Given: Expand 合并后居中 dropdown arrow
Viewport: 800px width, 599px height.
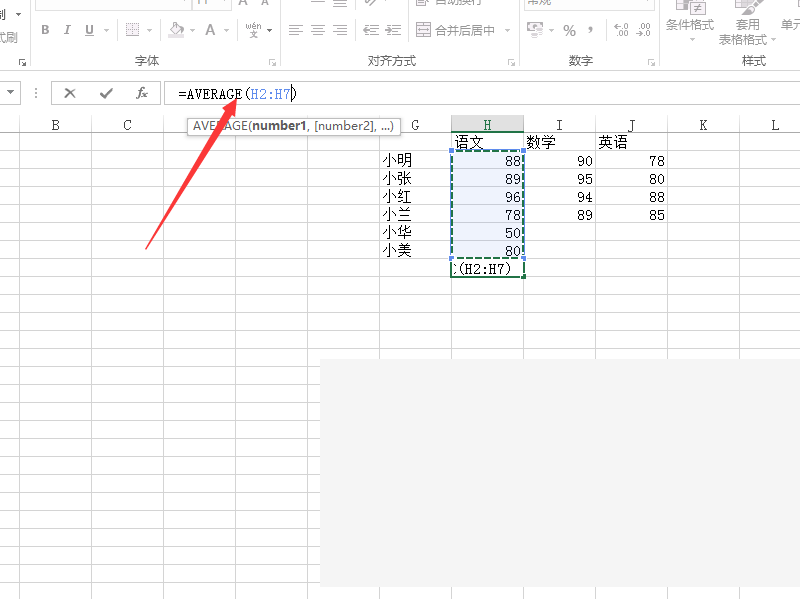Looking at the screenshot, I should 507,31.
